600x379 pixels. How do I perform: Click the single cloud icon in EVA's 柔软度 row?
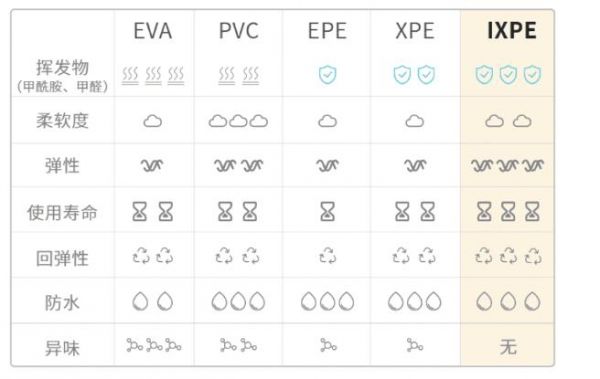pyautogui.click(x=153, y=121)
